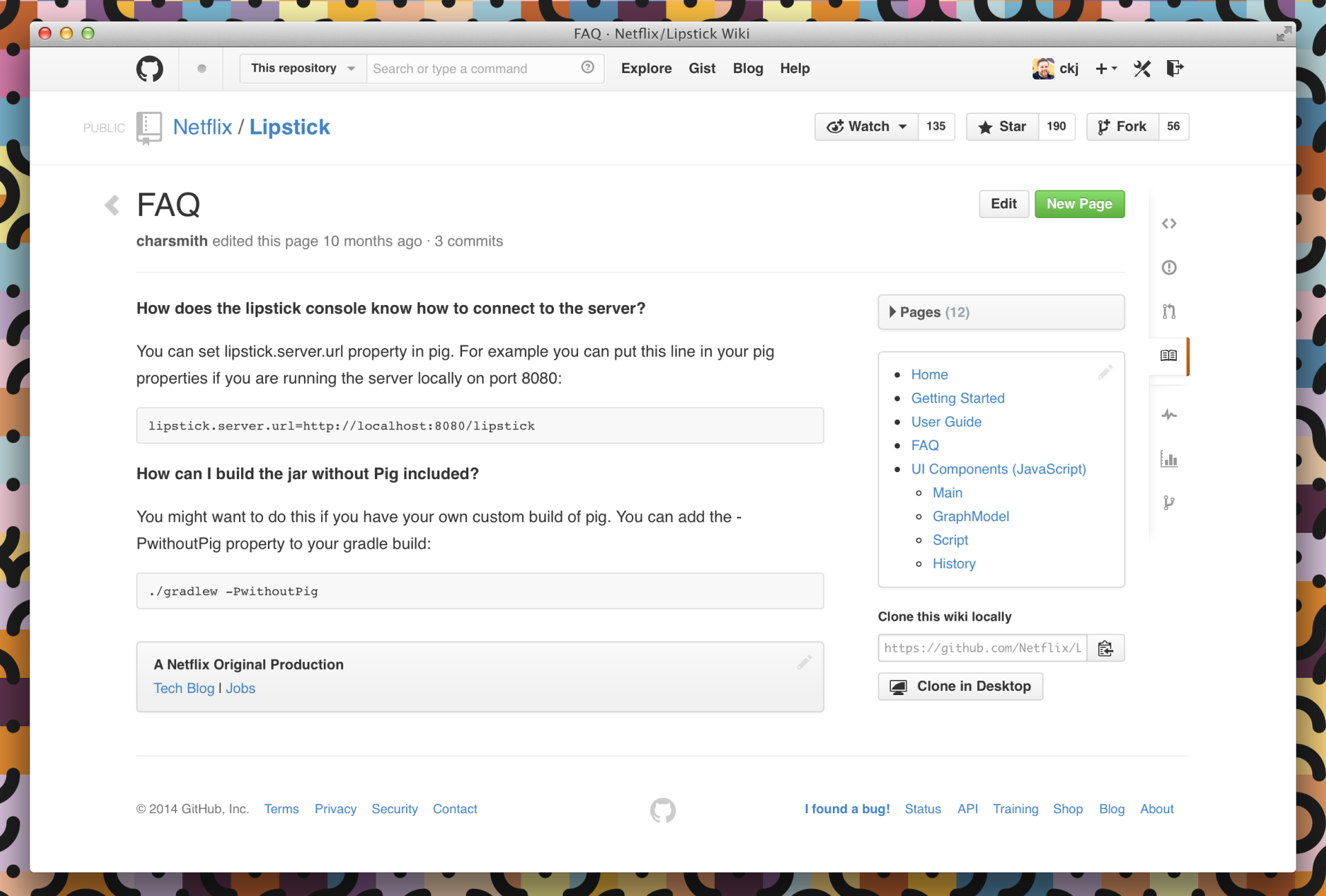Open the History sub-page link
Viewport: 1326px width, 896px height.
954,563
